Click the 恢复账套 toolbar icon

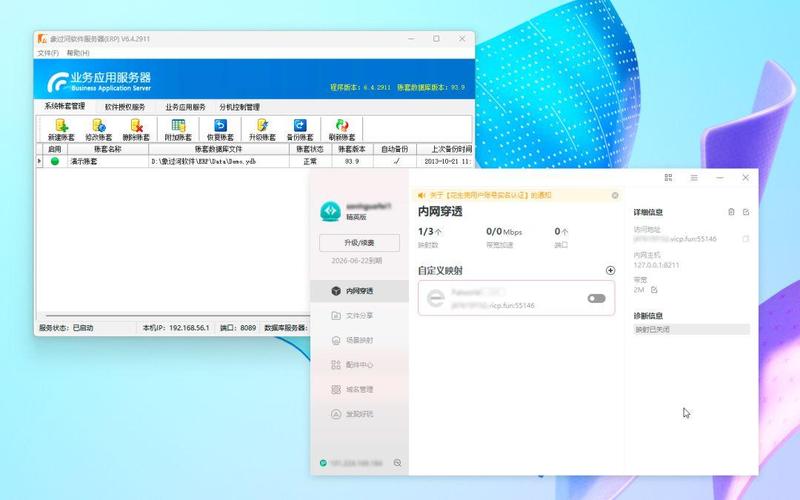click(x=220, y=130)
